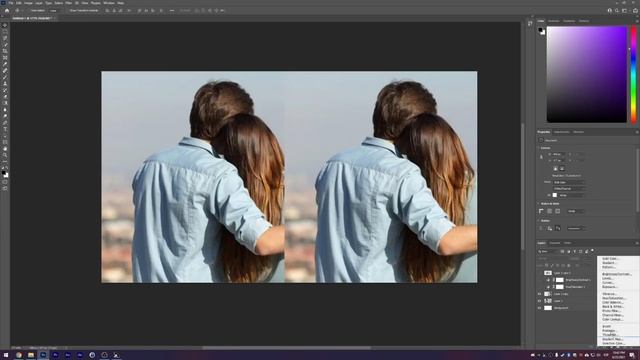Viewport: 640px width, 360px height.
Task: Select the Brush tool
Action: (5, 77)
